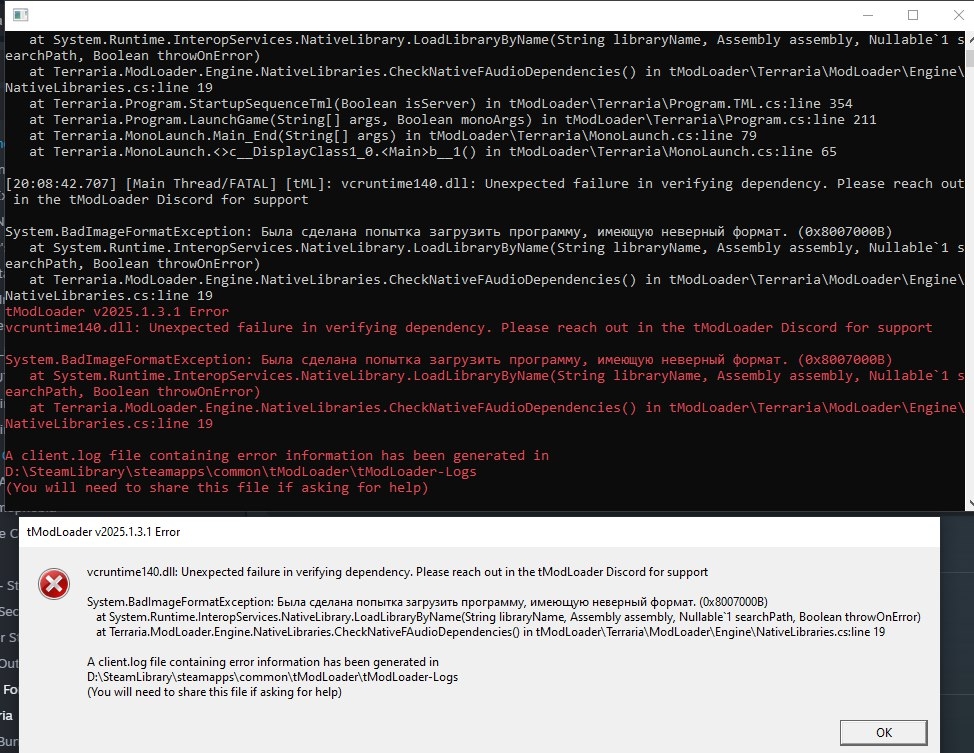Click the console vertical scrollbar down arrow
Viewport: 974px width, 753px height.
(x=970, y=503)
